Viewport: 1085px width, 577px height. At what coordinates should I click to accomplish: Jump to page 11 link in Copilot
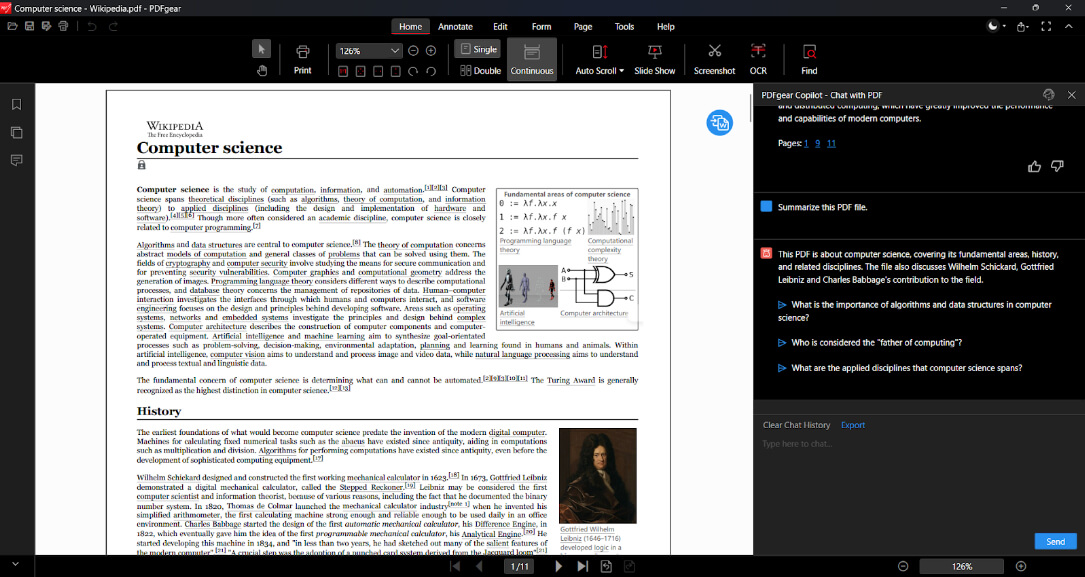pyautogui.click(x=831, y=143)
